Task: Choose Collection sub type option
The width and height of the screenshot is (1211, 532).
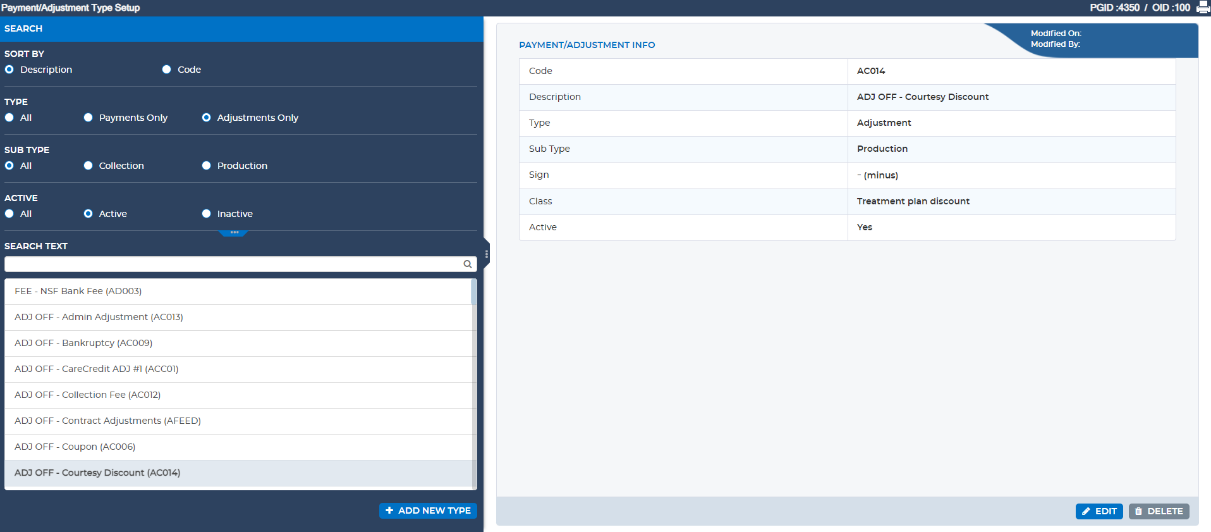Action: click(x=88, y=166)
